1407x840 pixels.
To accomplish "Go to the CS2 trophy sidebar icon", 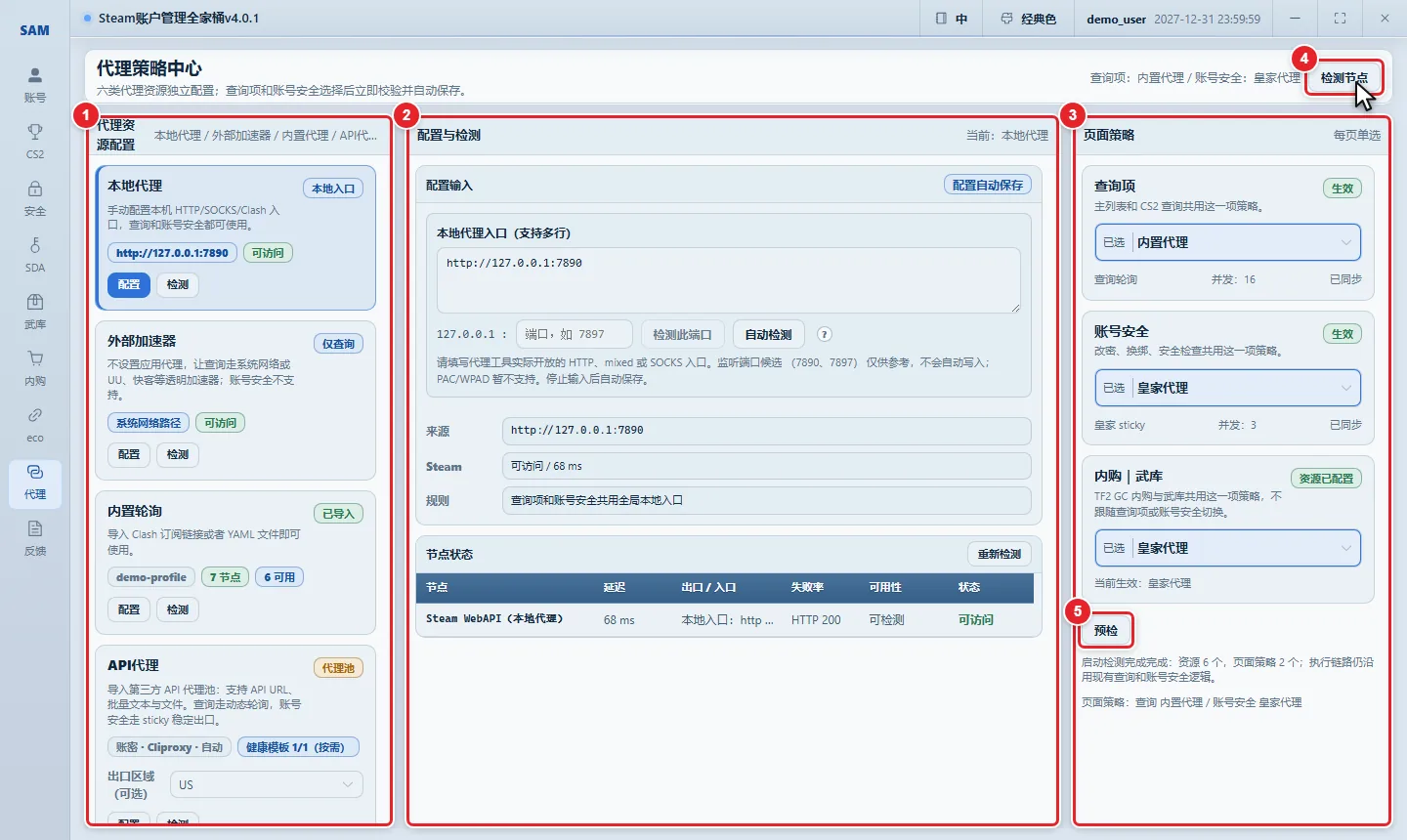I will [35, 142].
